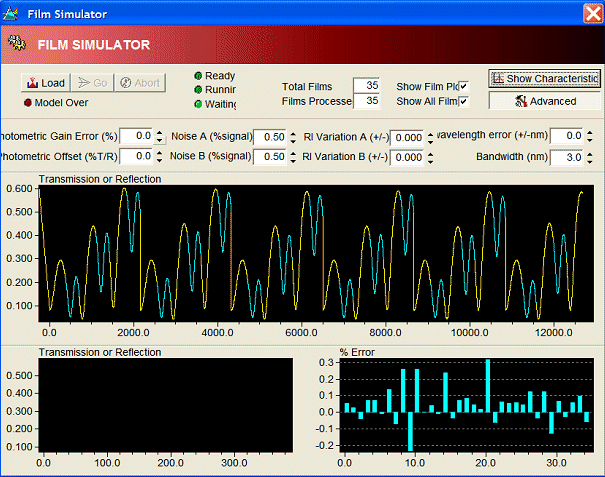Increase RI Variation A with up arrow
Image resolution: width=605 pixels, height=477 pixels.
point(431,135)
